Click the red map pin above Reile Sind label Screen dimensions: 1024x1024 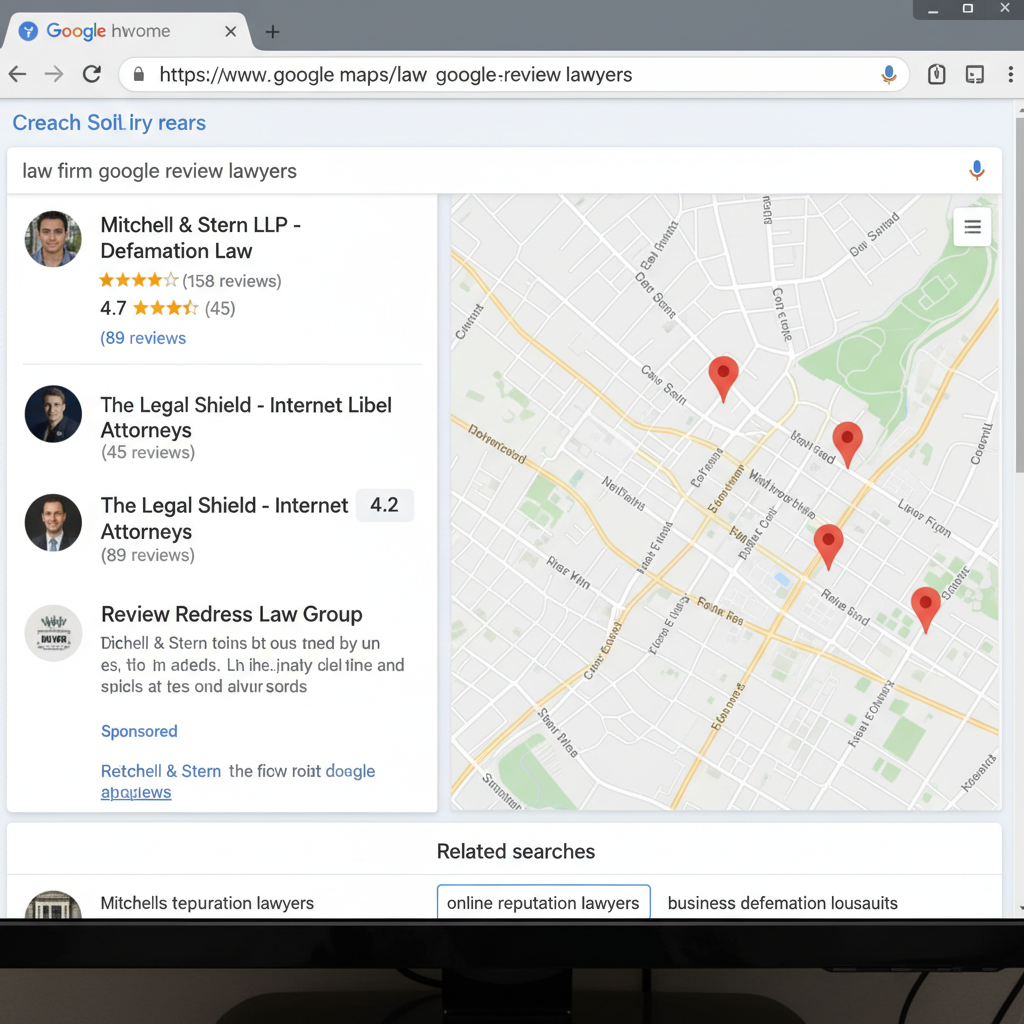click(x=828, y=547)
